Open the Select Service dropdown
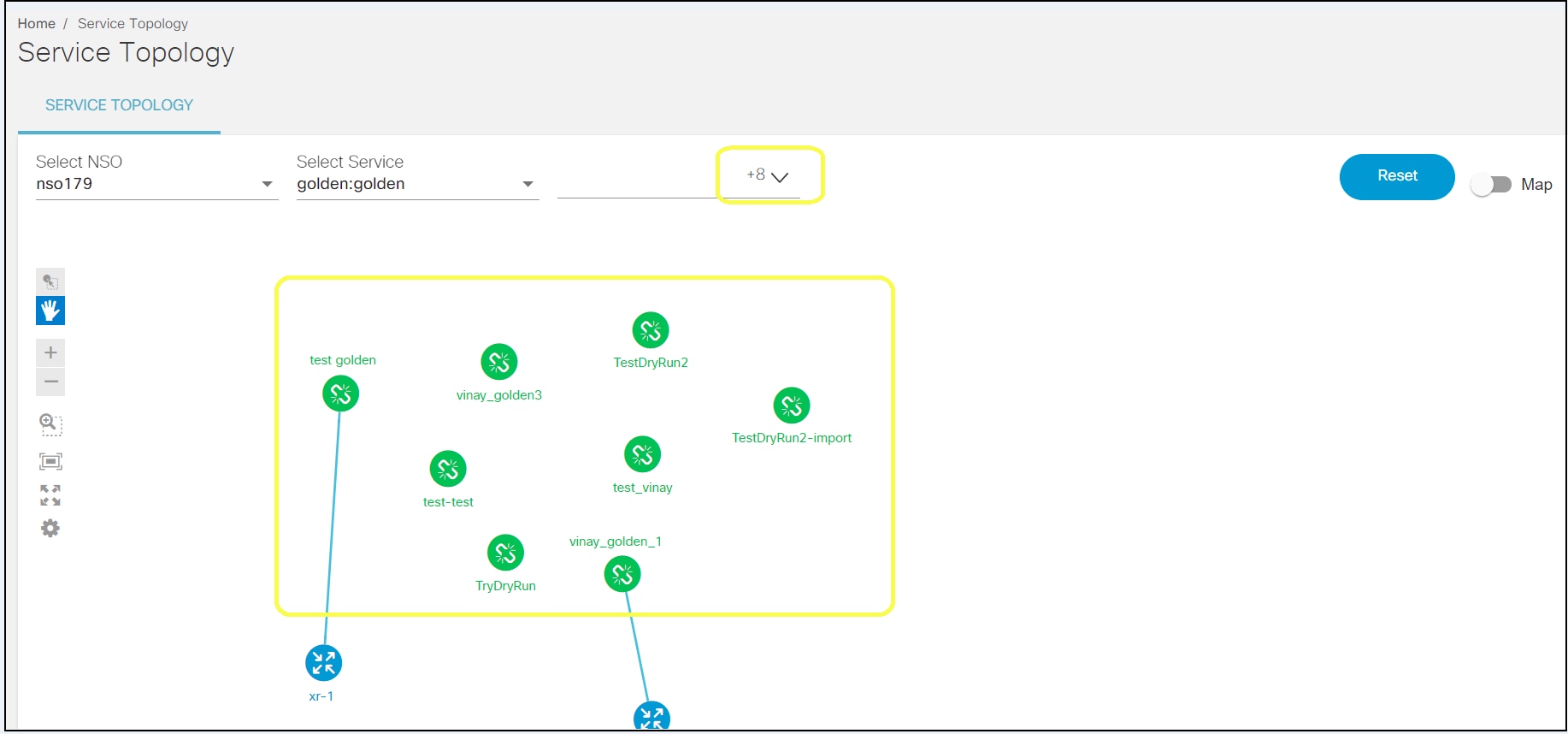The height and width of the screenshot is (734, 1568). [x=418, y=184]
